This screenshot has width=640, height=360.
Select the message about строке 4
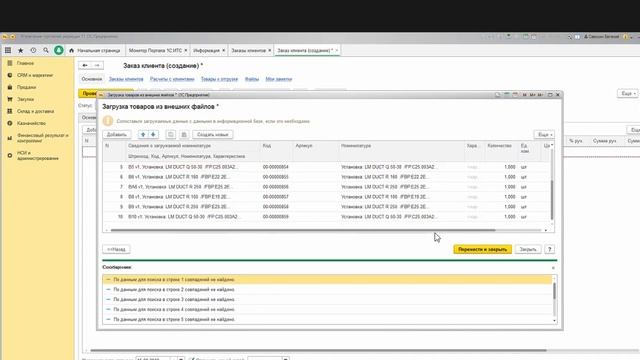coord(327,309)
